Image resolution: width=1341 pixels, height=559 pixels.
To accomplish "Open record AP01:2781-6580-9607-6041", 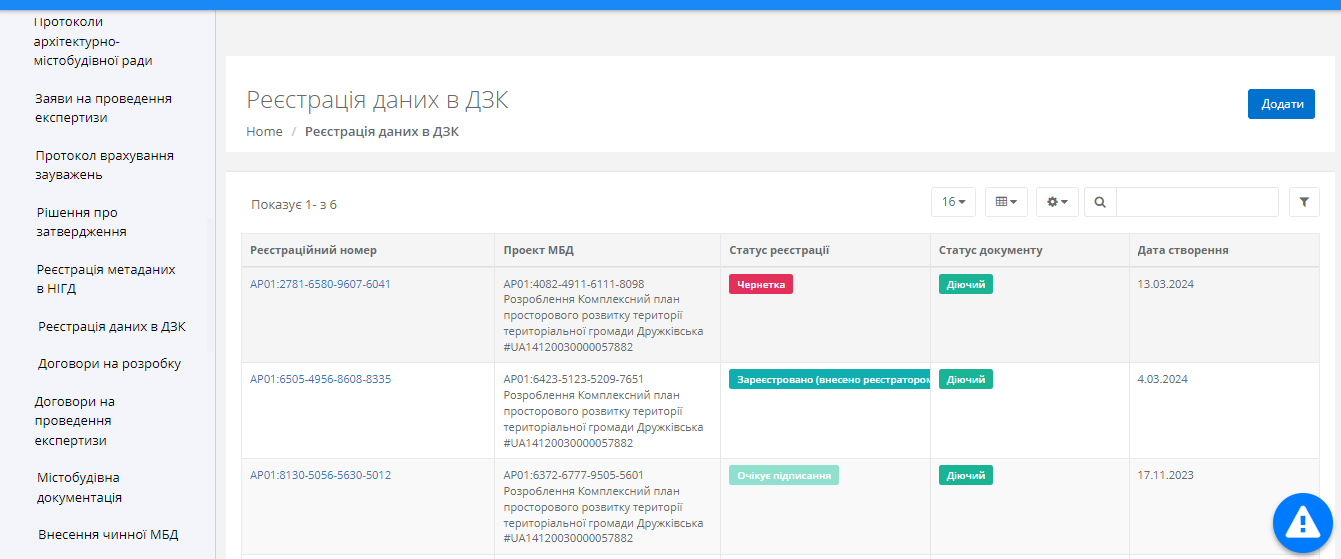I will (320, 284).
